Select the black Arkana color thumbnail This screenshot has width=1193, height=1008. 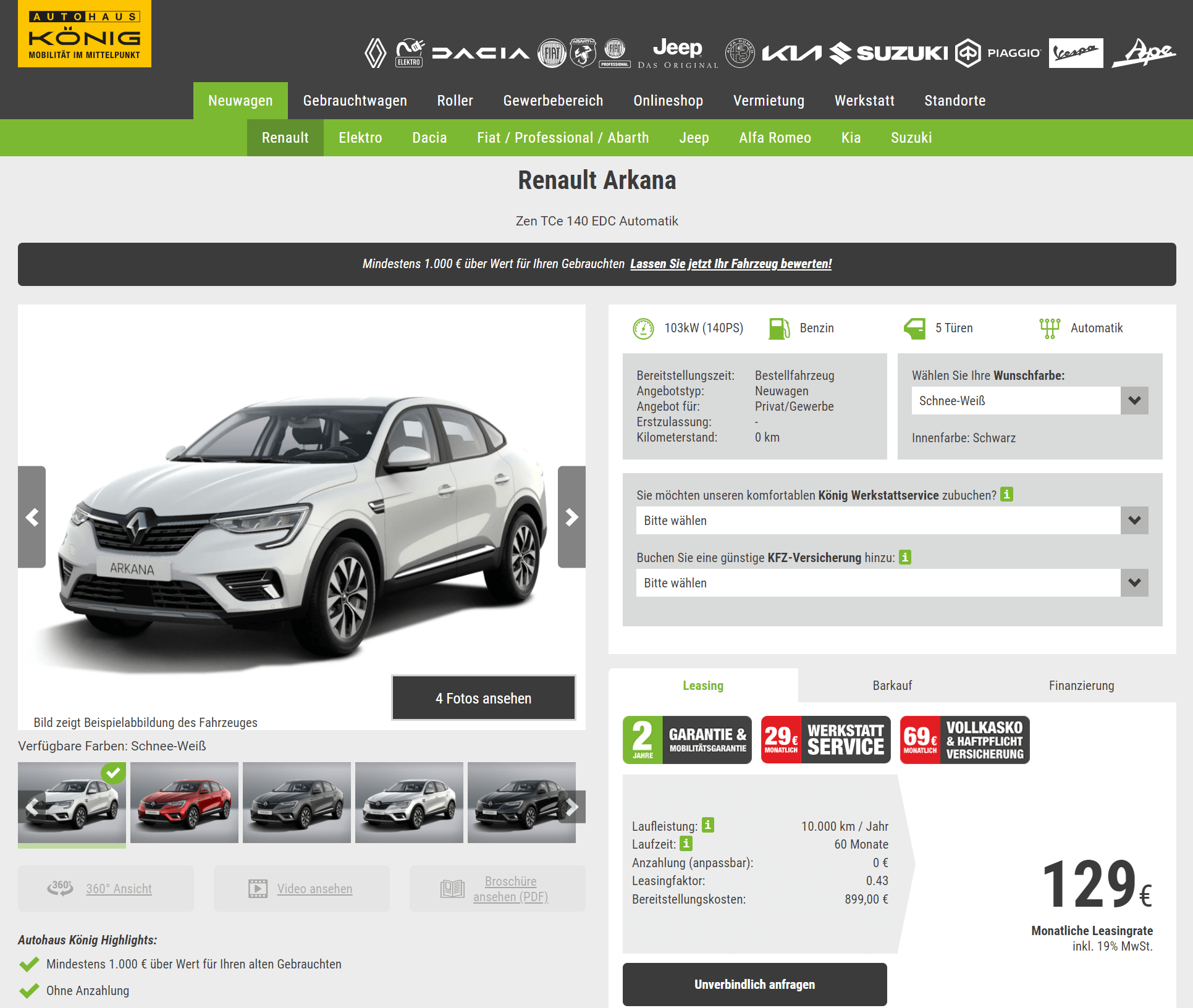coord(521,802)
